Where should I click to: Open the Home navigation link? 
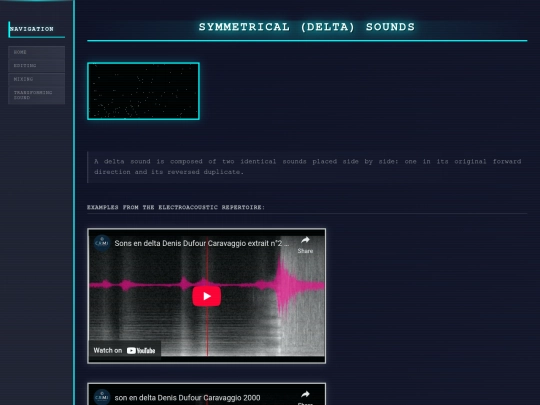36,52
